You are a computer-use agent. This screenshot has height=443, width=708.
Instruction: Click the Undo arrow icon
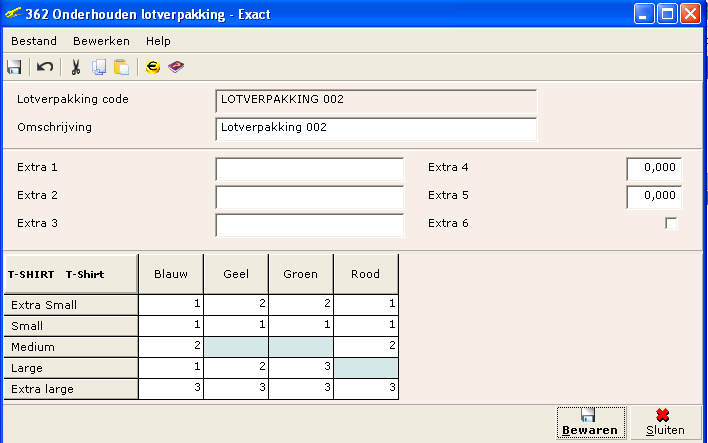click(x=45, y=67)
